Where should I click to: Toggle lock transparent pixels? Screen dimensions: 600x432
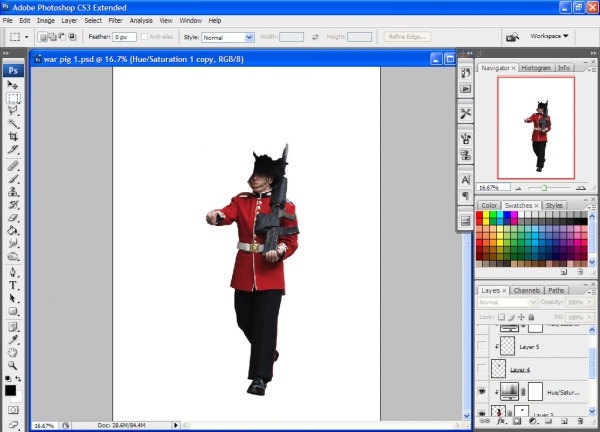coord(501,317)
